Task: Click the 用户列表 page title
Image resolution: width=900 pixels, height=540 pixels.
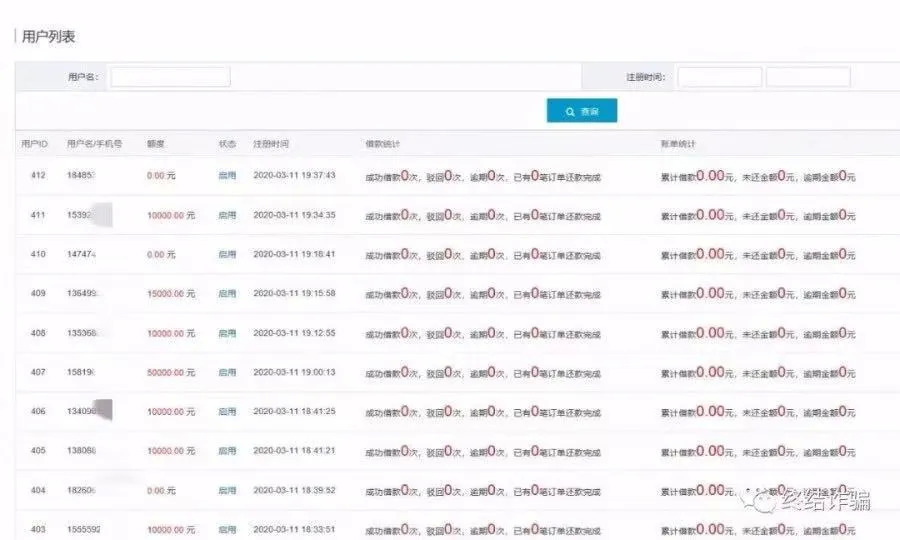Action: click(x=48, y=37)
